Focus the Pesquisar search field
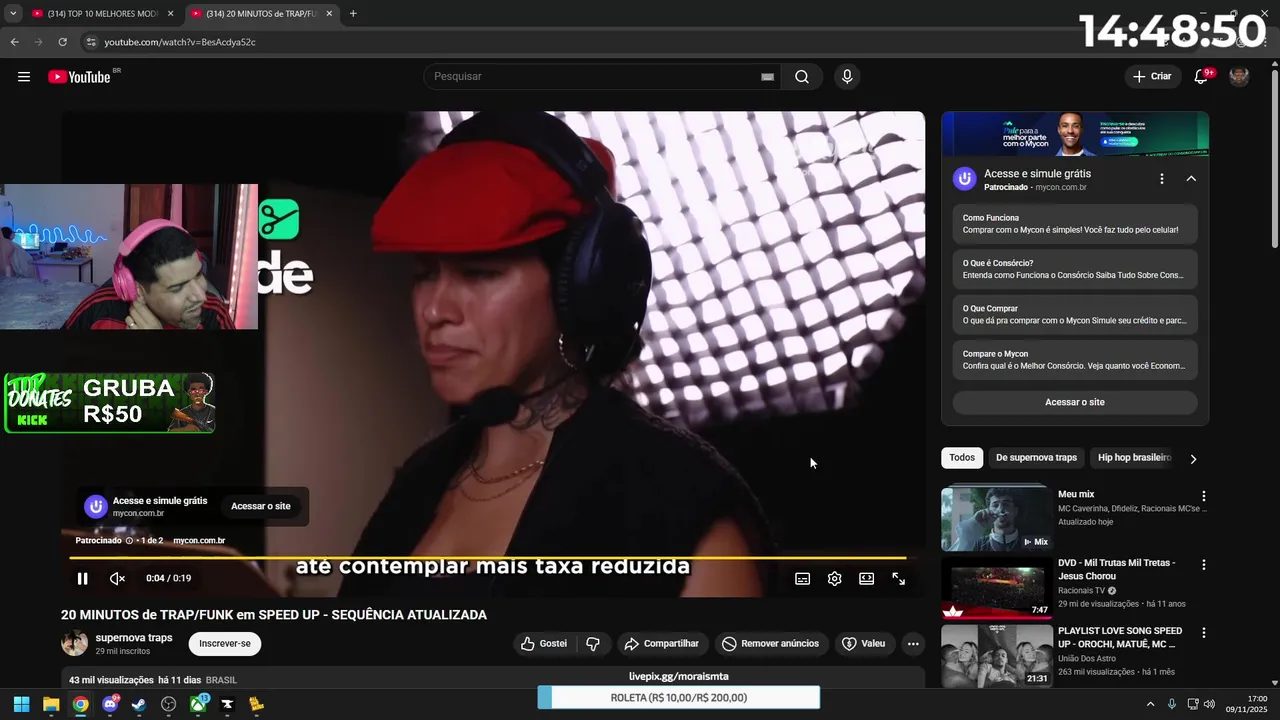1280x720 pixels. [x=600, y=77]
